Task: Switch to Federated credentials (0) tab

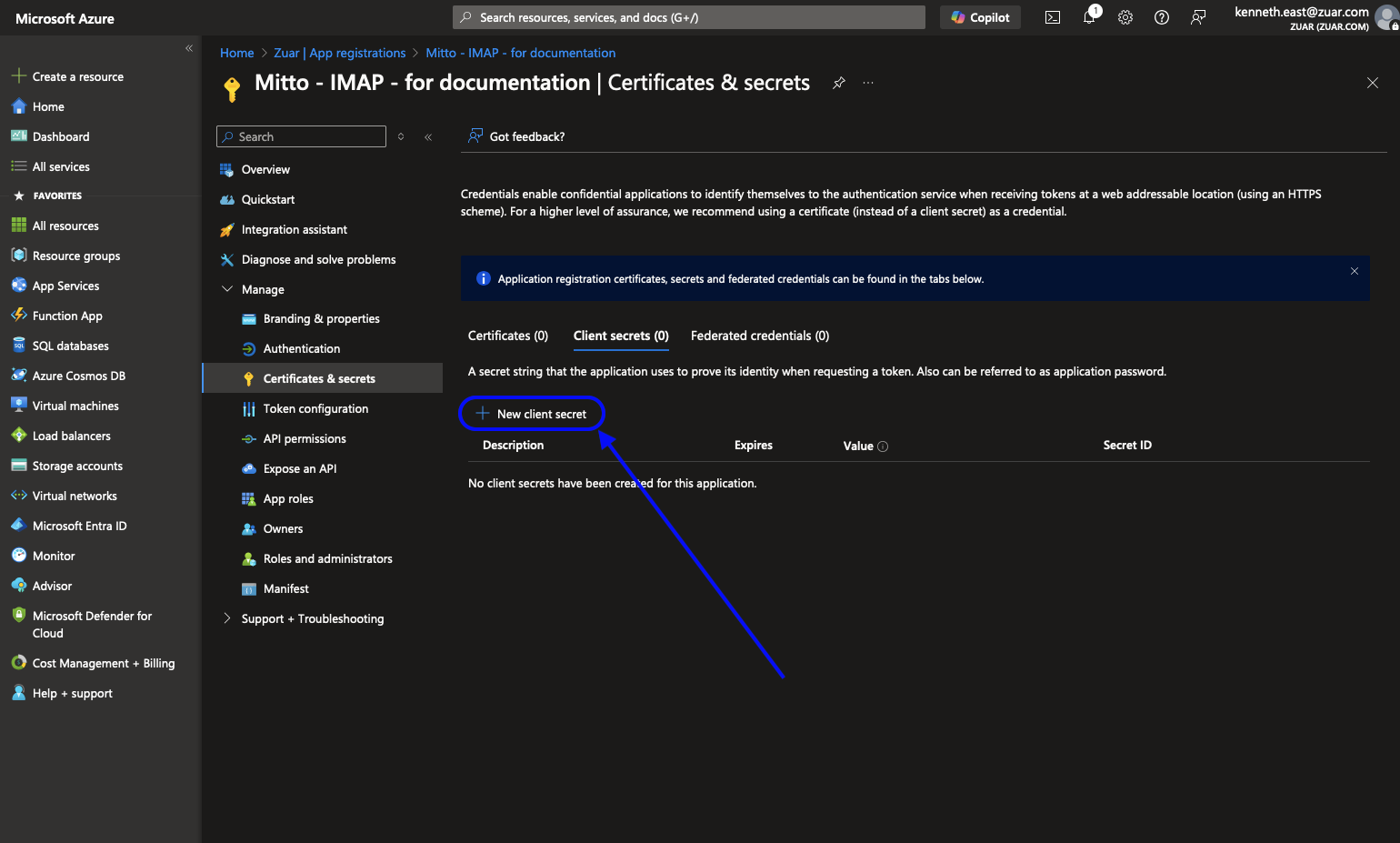Action: point(760,336)
